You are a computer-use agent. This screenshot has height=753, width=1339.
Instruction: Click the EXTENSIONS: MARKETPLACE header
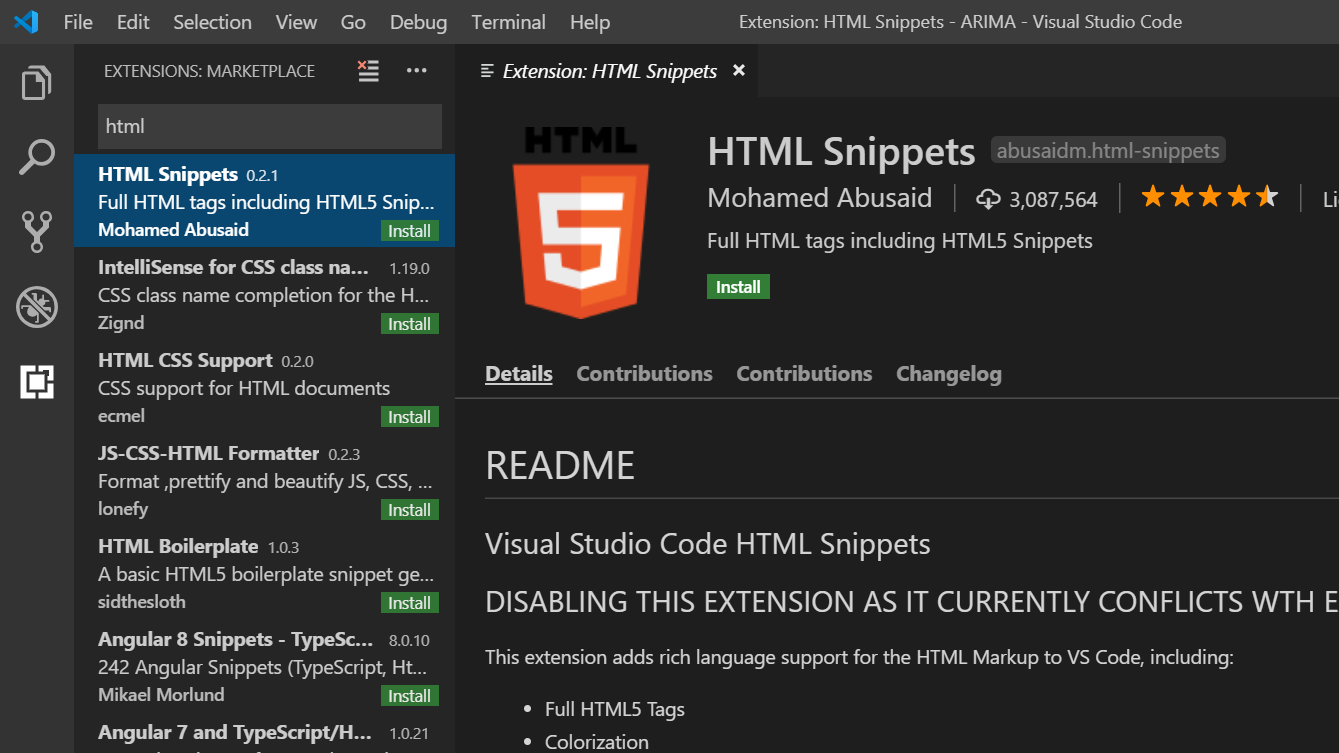pos(209,71)
